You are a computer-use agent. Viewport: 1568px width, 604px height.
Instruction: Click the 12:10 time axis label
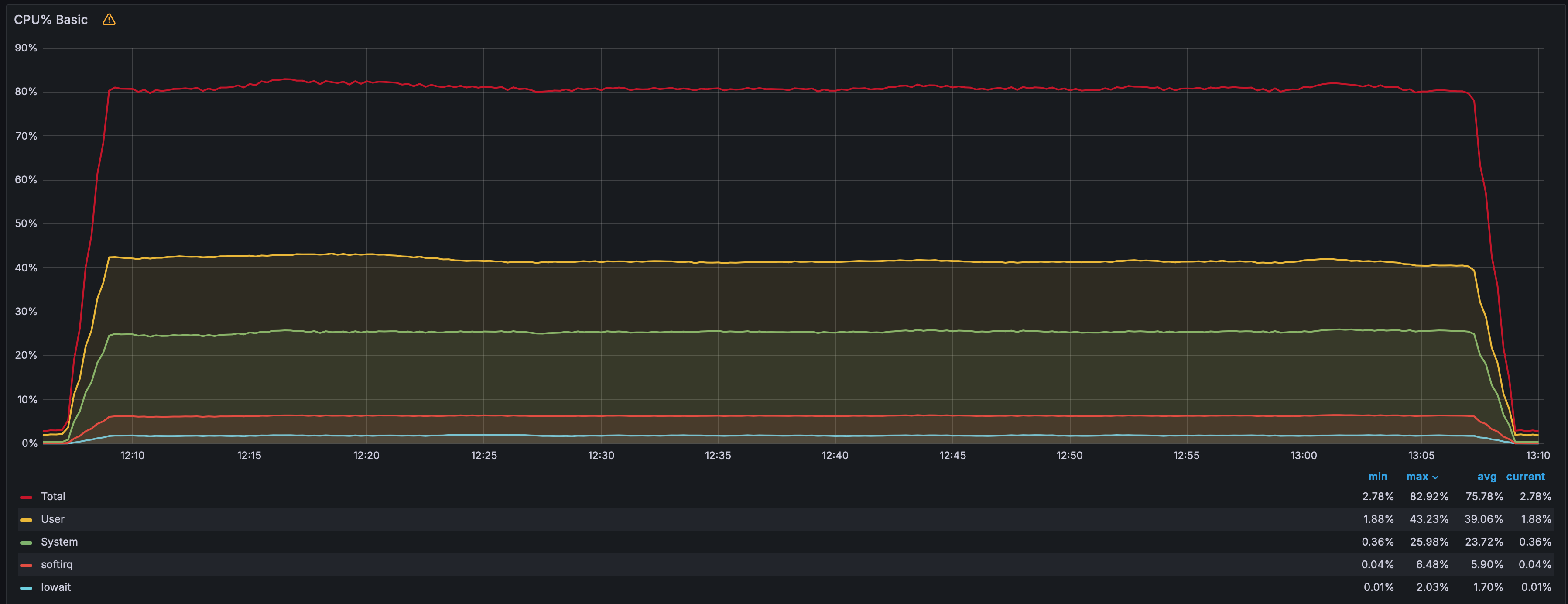132,455
